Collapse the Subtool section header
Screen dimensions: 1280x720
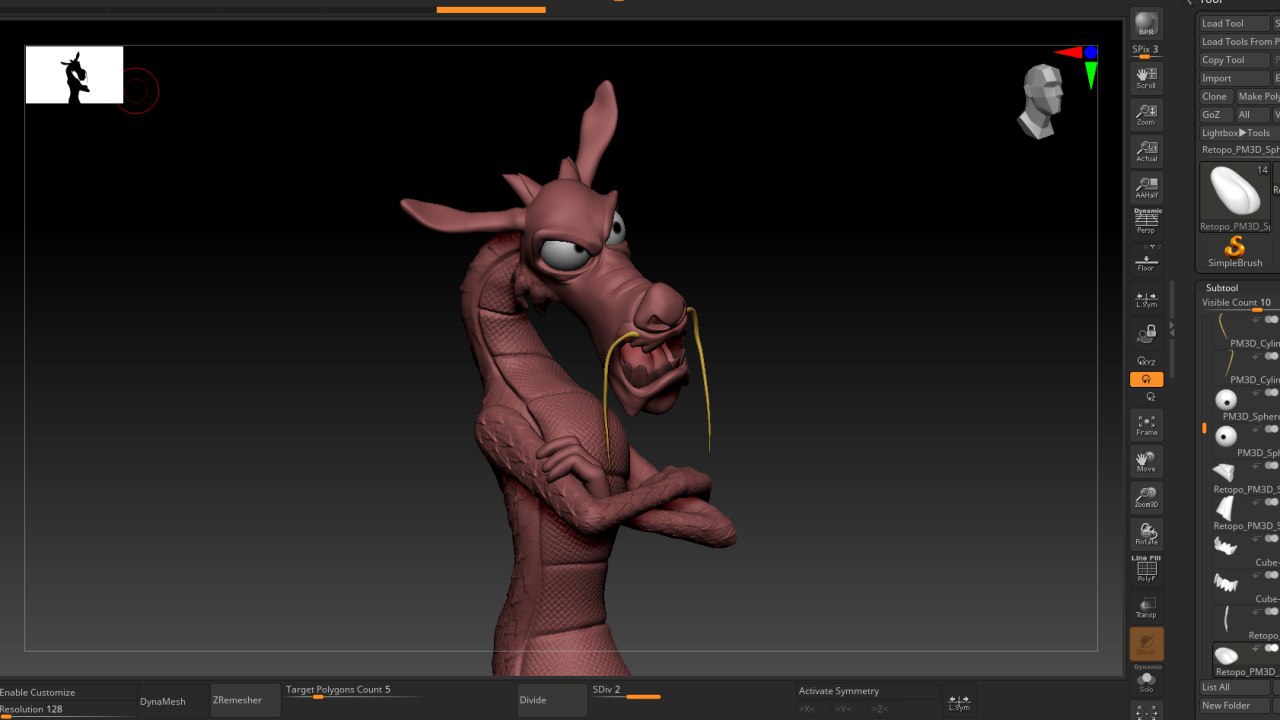click(x=1222, y=288)
